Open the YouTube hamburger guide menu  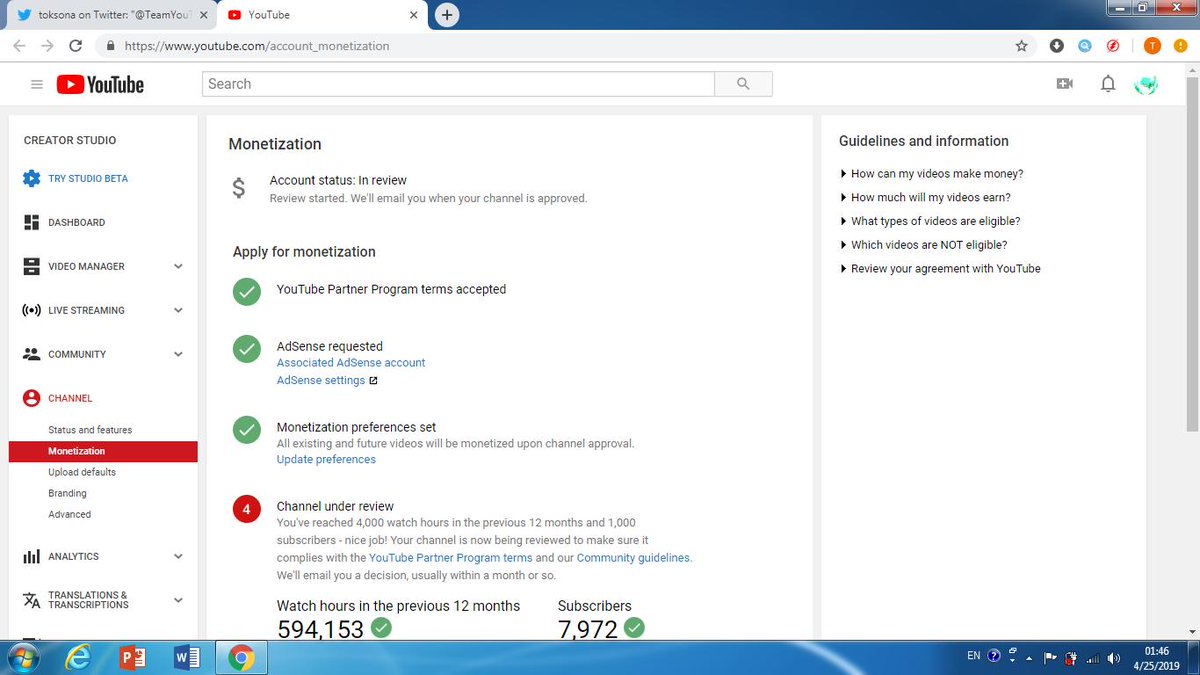coord(37,85)
